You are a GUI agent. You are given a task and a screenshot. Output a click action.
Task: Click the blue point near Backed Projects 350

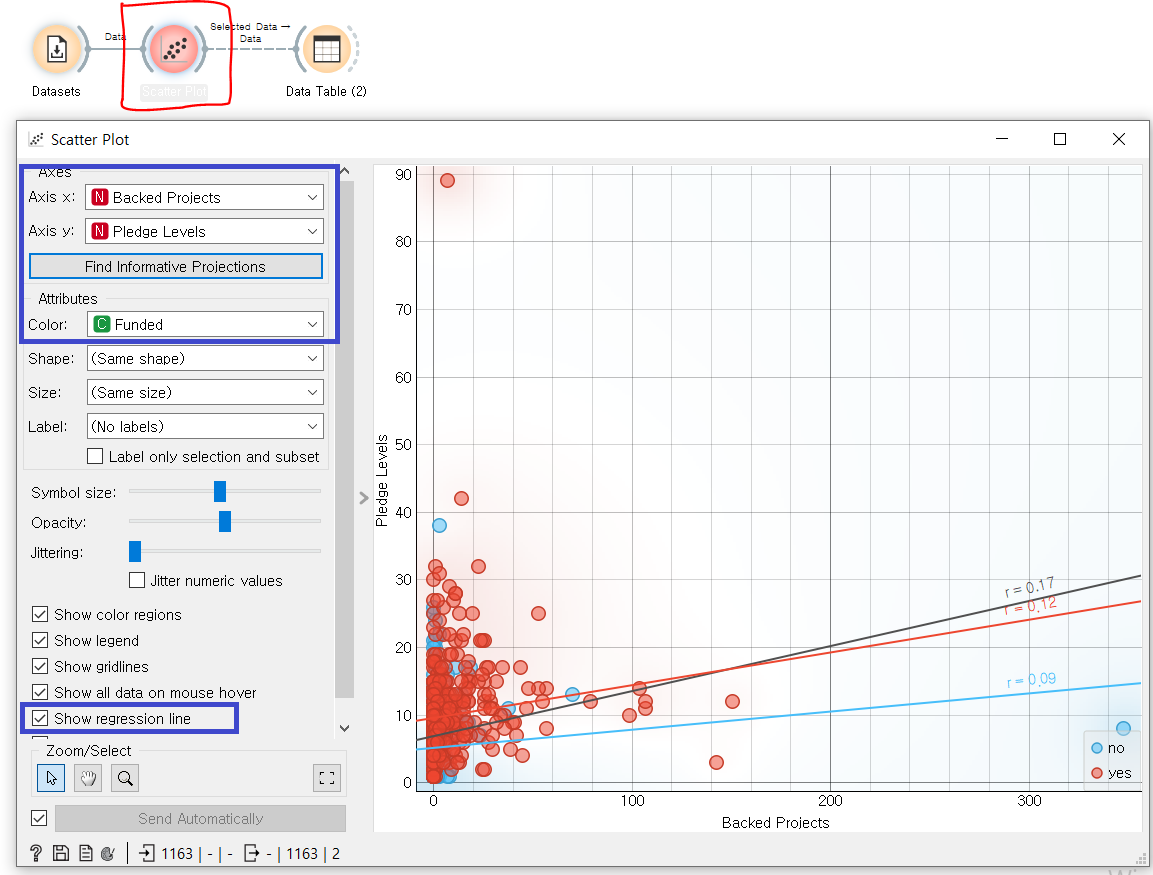[1123, 728]
